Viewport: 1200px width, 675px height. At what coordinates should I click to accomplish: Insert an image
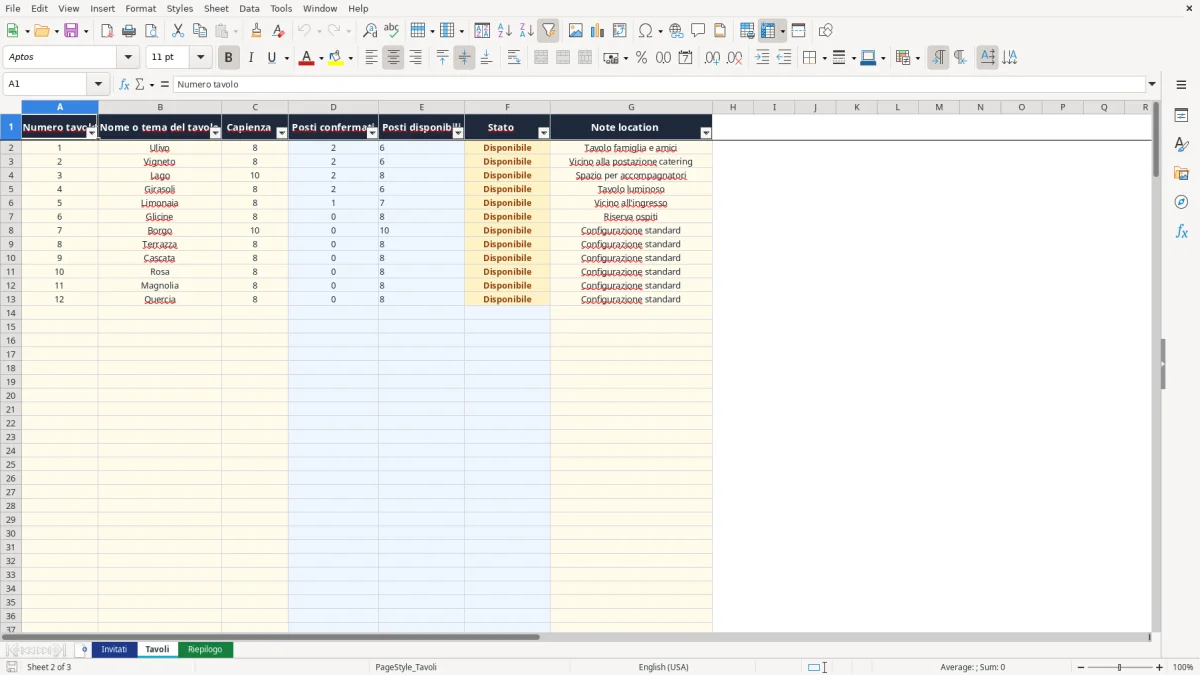[x=576, y=31]
